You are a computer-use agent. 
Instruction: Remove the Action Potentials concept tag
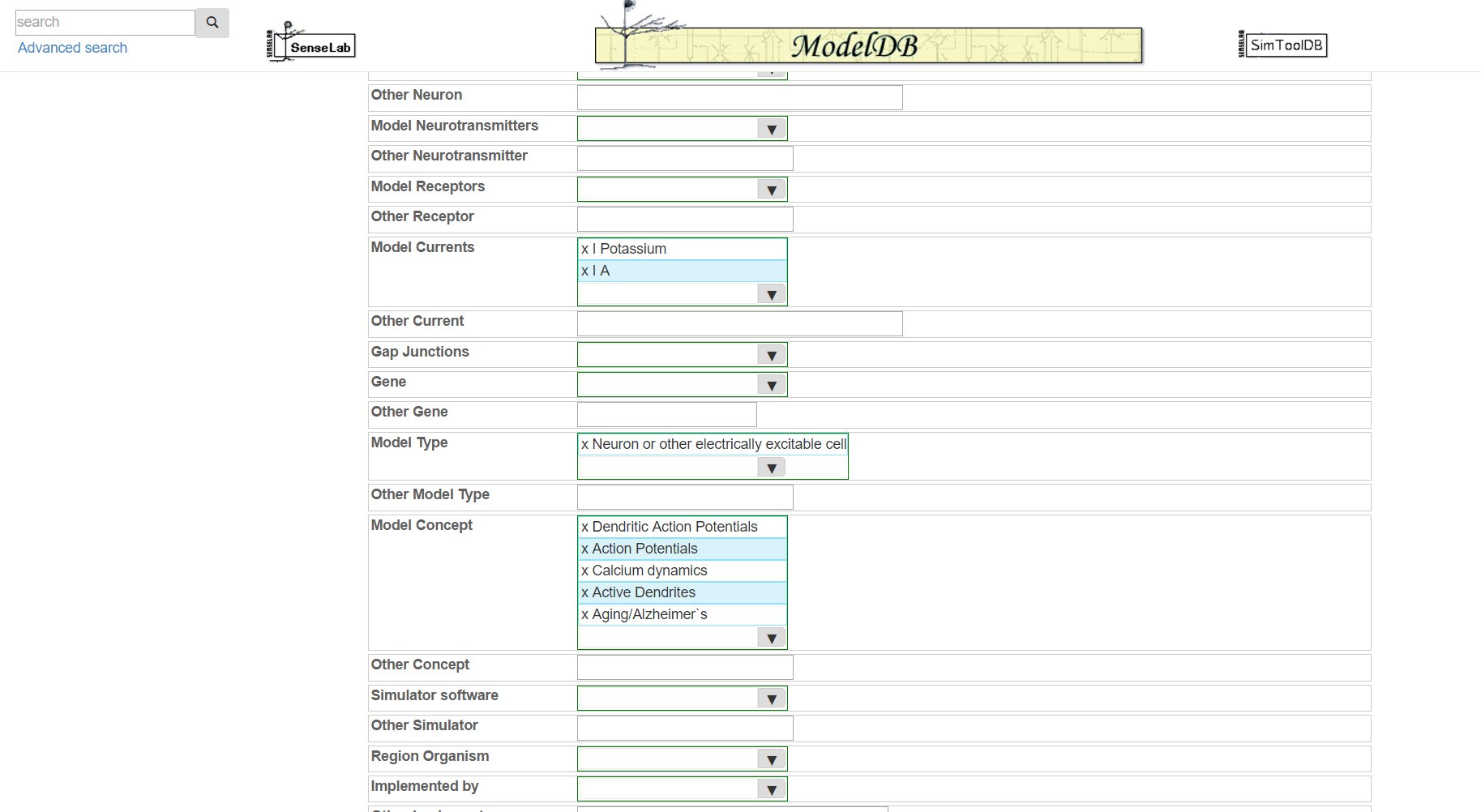coord(584,549)
